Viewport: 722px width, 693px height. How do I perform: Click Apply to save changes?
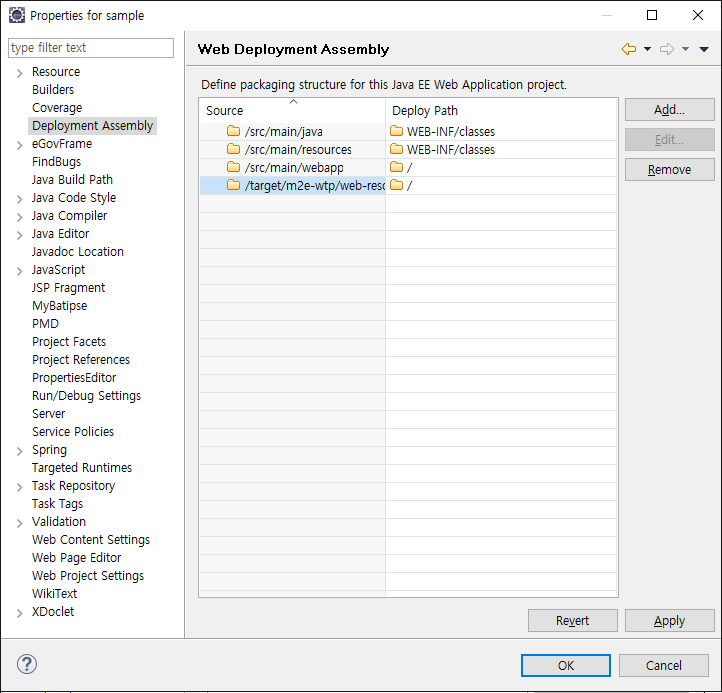coord(669,621)
